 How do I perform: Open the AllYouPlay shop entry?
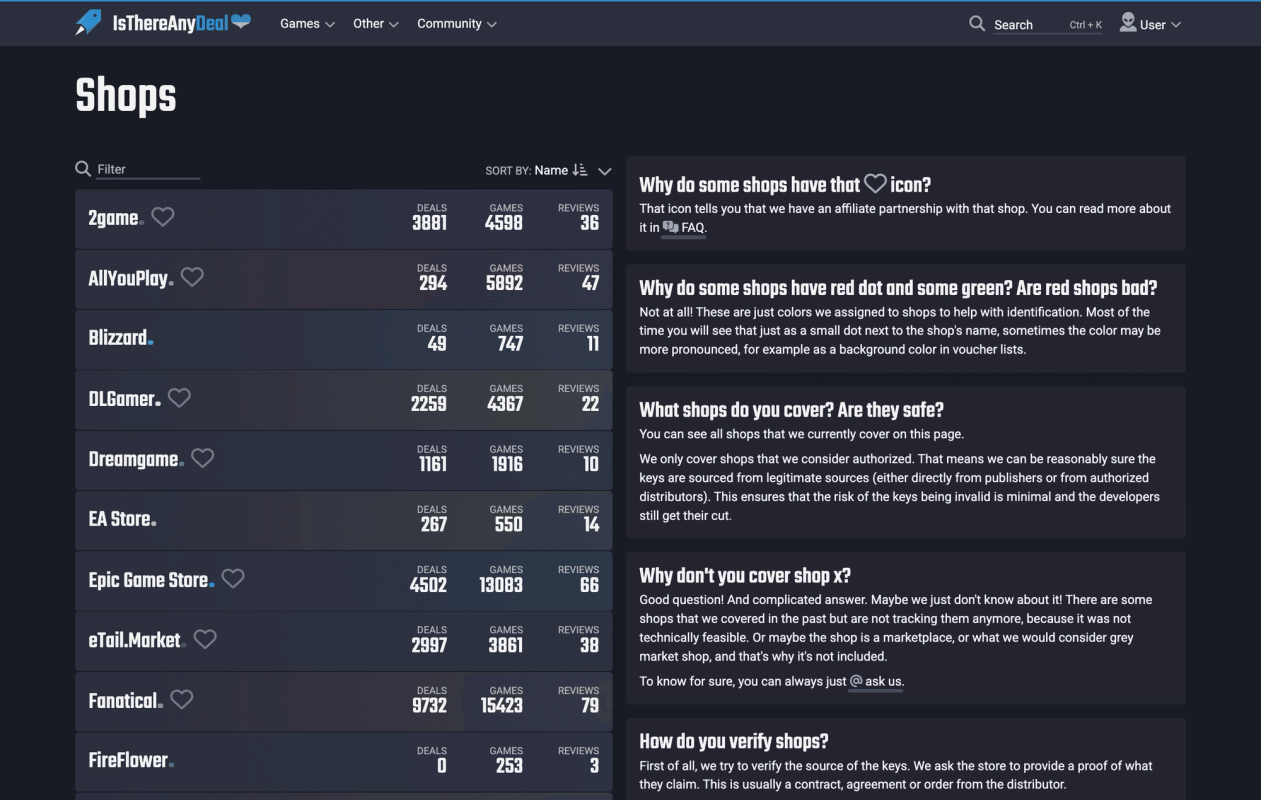344,279
